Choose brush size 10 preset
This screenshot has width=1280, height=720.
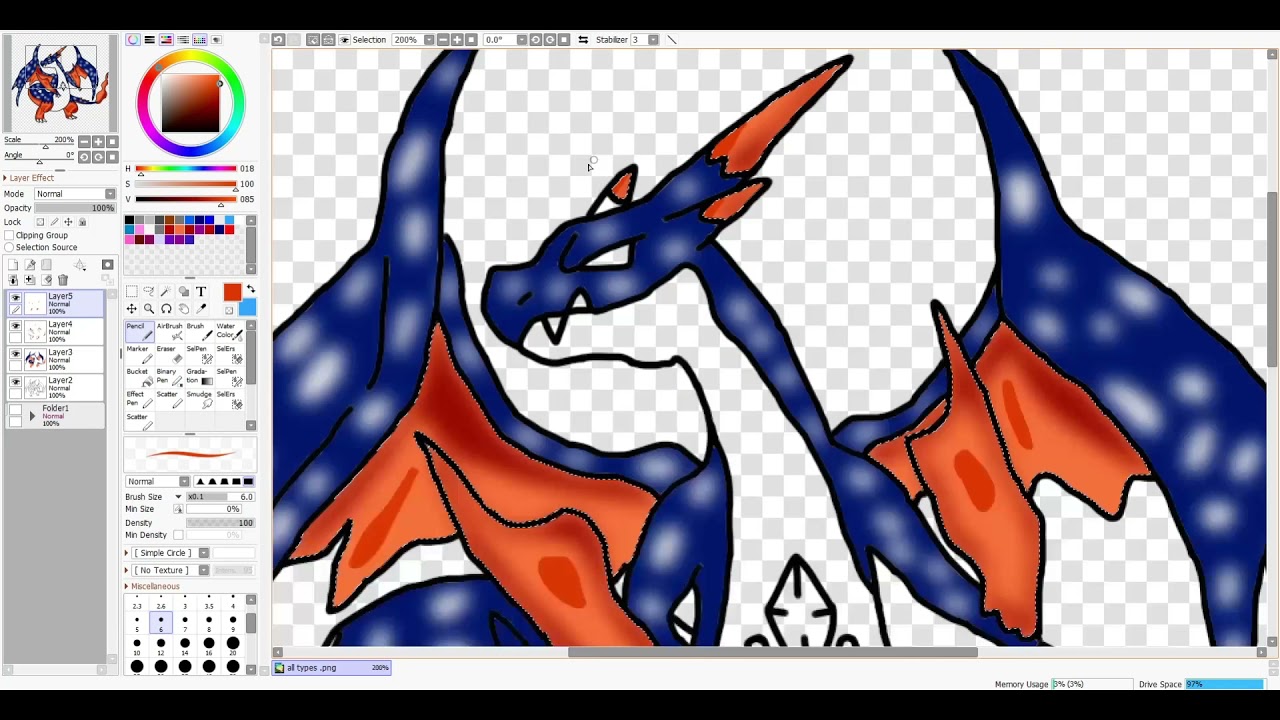coord(137,648)
